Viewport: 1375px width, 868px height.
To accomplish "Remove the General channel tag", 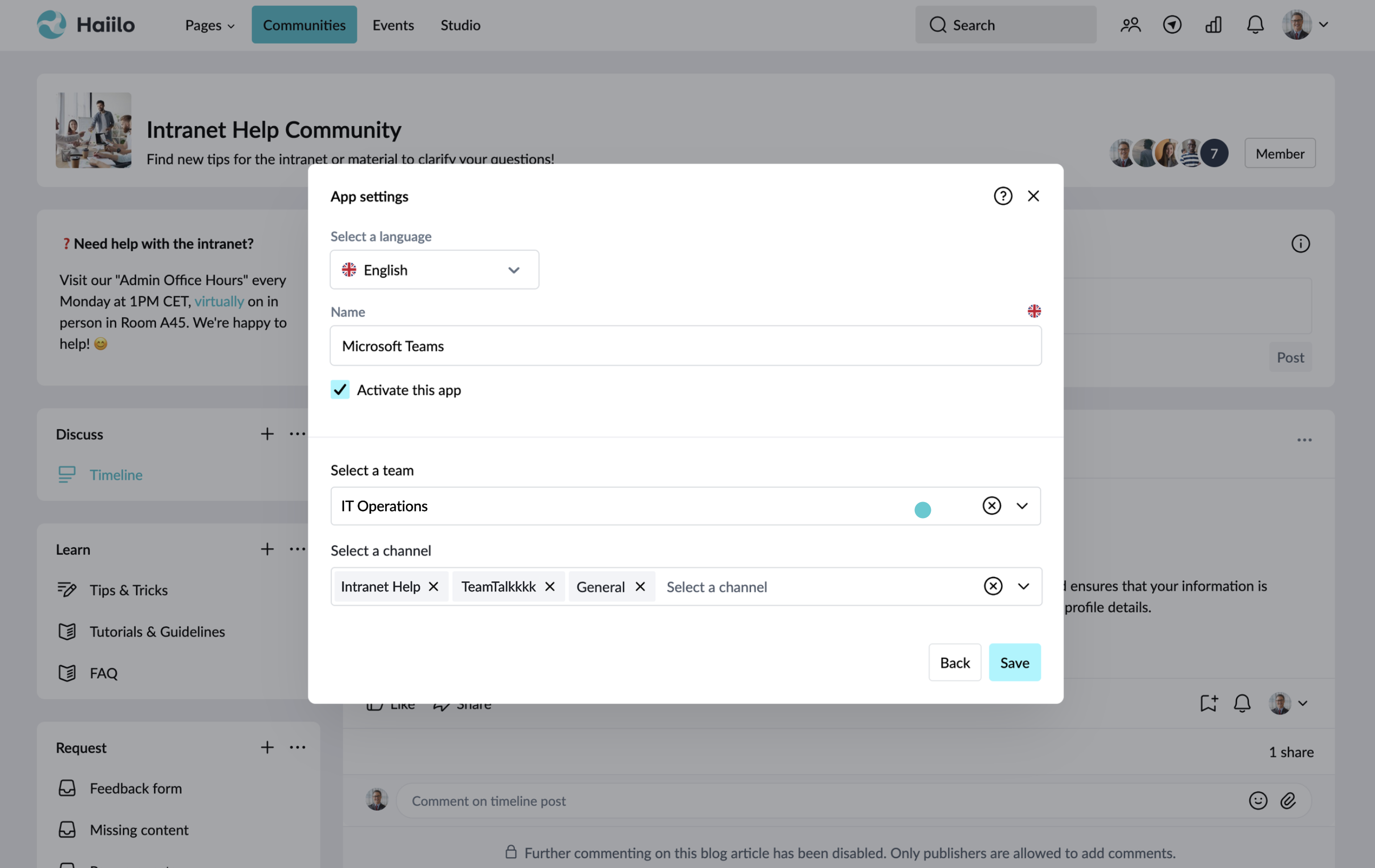I will [x=640, y=587].
